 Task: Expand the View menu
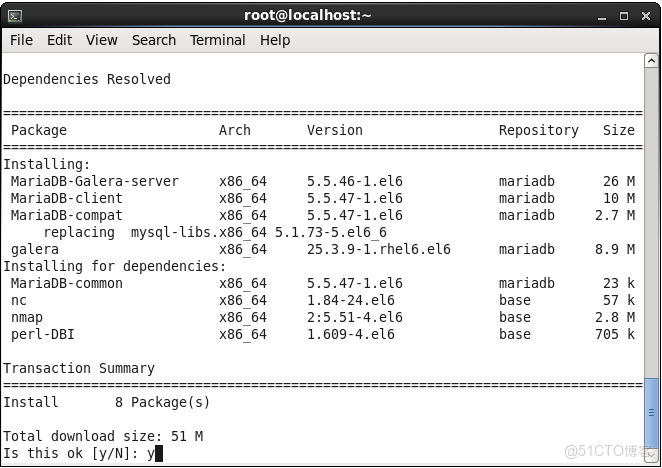coord(101,40)
